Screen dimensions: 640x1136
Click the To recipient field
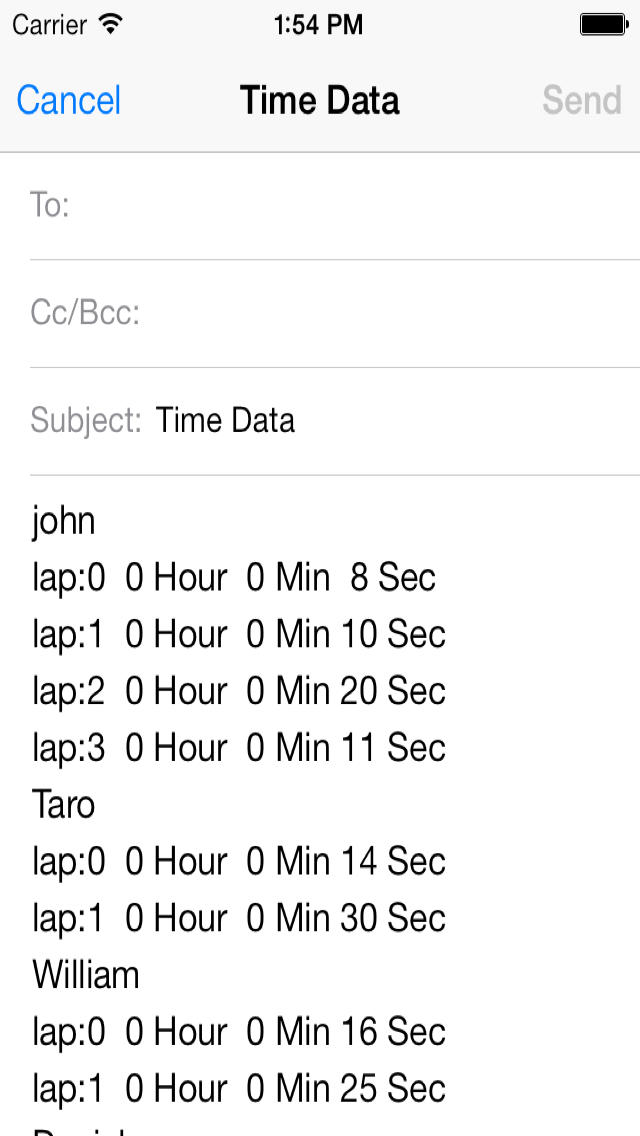[350, 206]
